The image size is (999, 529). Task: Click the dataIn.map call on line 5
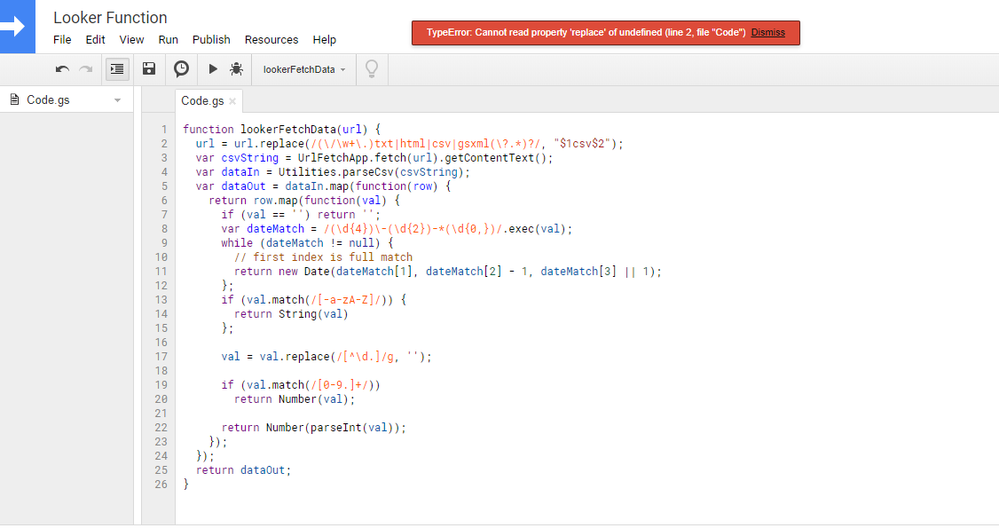point(317,186)
